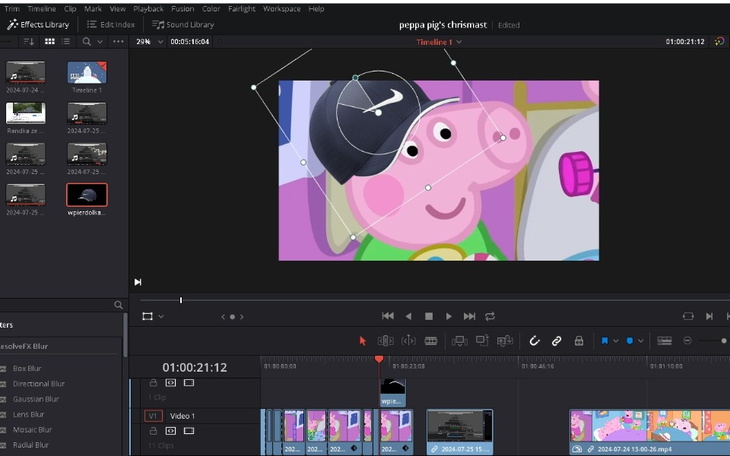Image resolution: width=730 pixels, height=456 pixels.
Task: Jump to the last frame
Action: 469,316
